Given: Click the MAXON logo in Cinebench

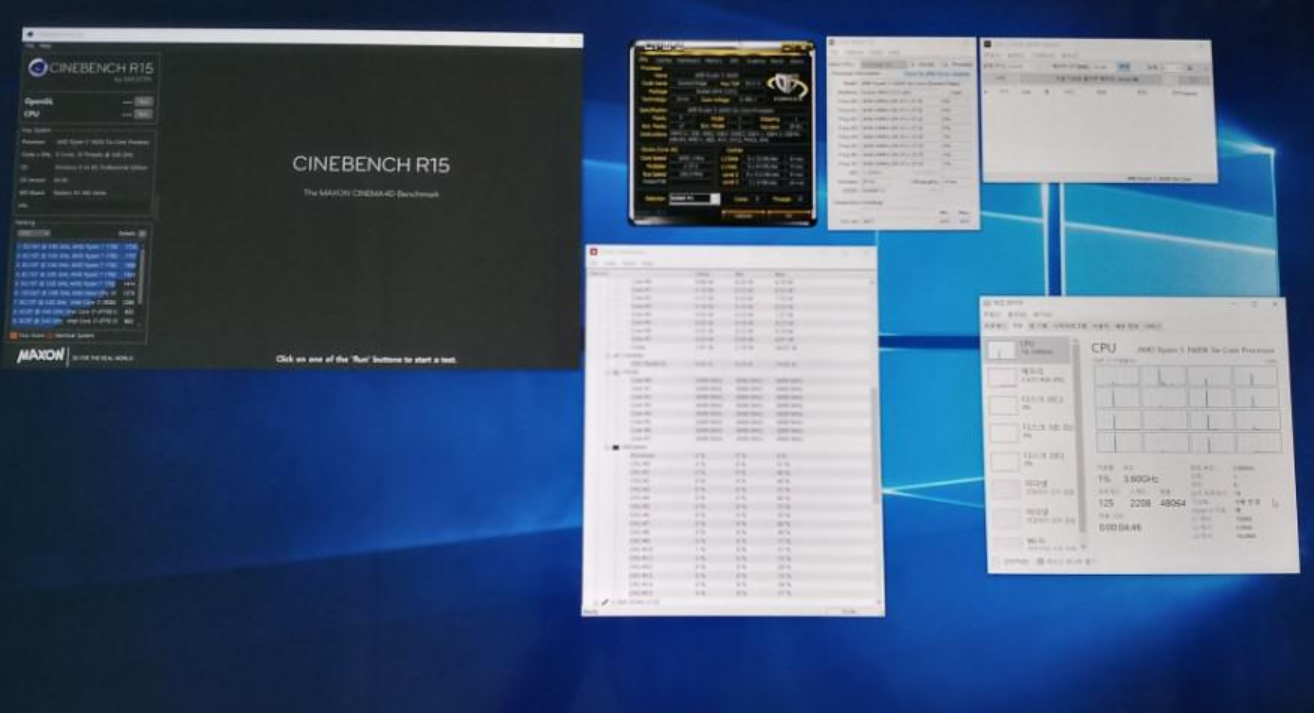Looking at the screenshot, I should coord(41,355).
